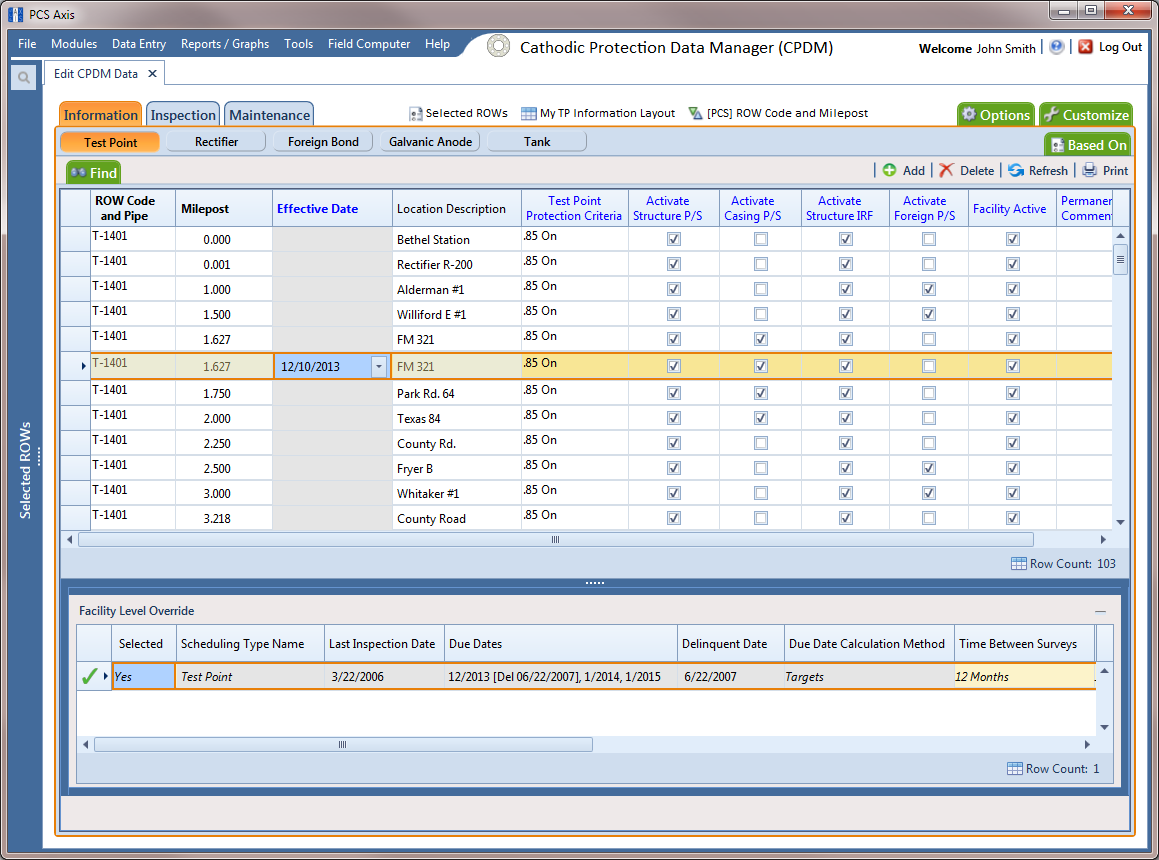Image resolution: width=1159 pixels, height=860 pixels.
Task: Click the search magnifier icon in sidebar
Action: pos(24,77)
